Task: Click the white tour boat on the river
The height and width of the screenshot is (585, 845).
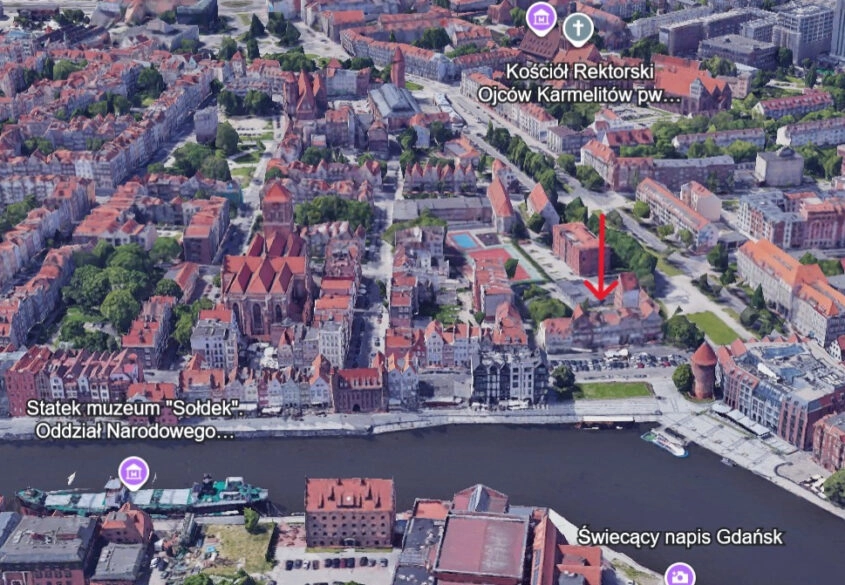Action: point(667,442)
